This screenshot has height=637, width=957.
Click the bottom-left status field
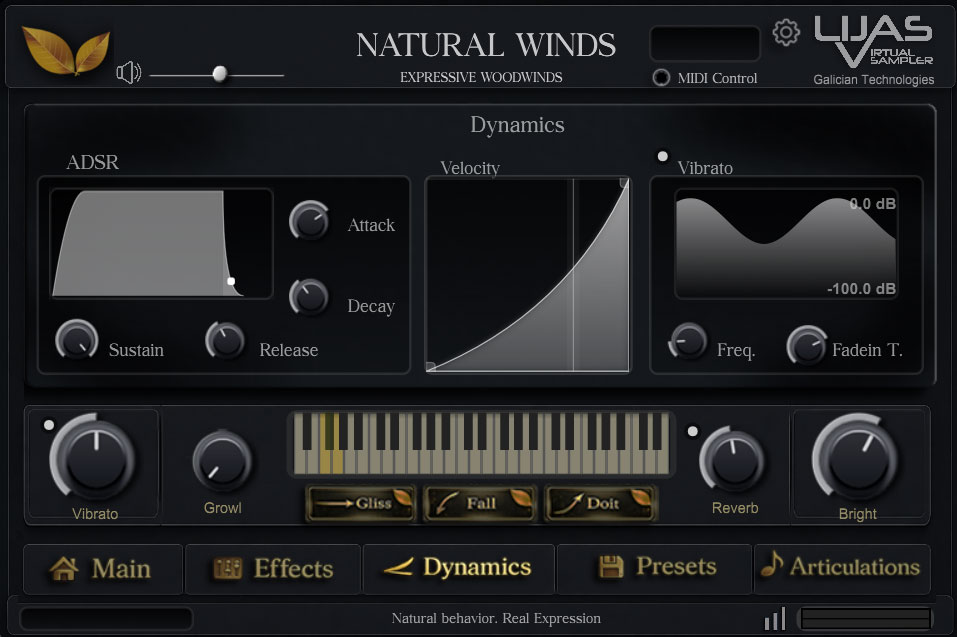click(106, 618)
